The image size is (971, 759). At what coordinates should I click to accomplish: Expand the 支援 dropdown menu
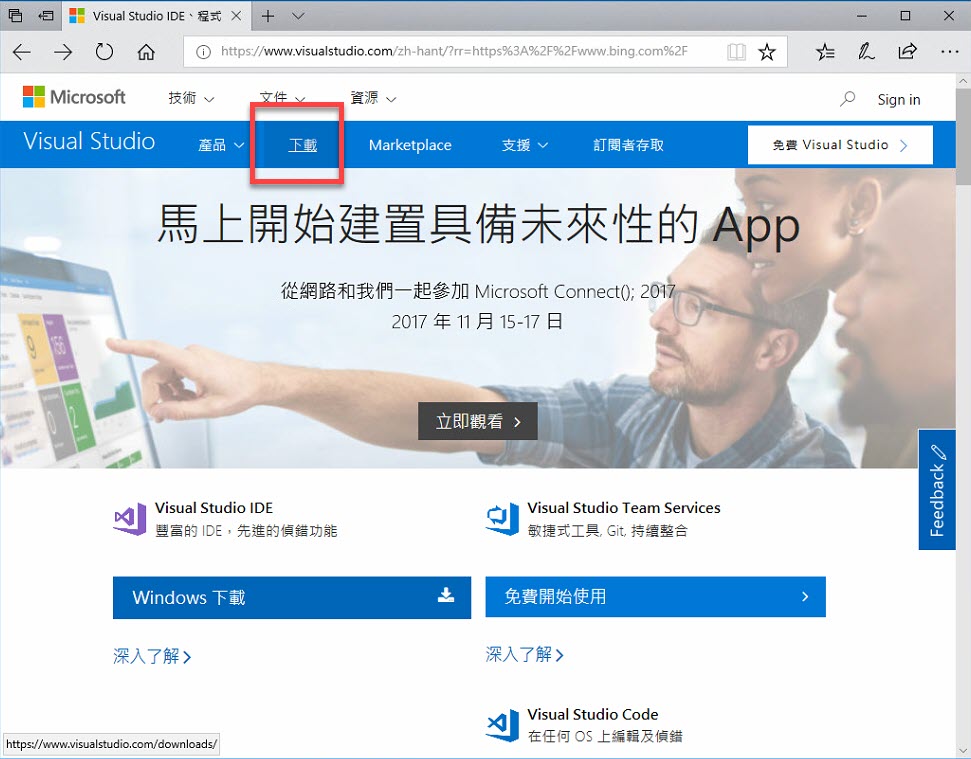(x=525, y=145)
